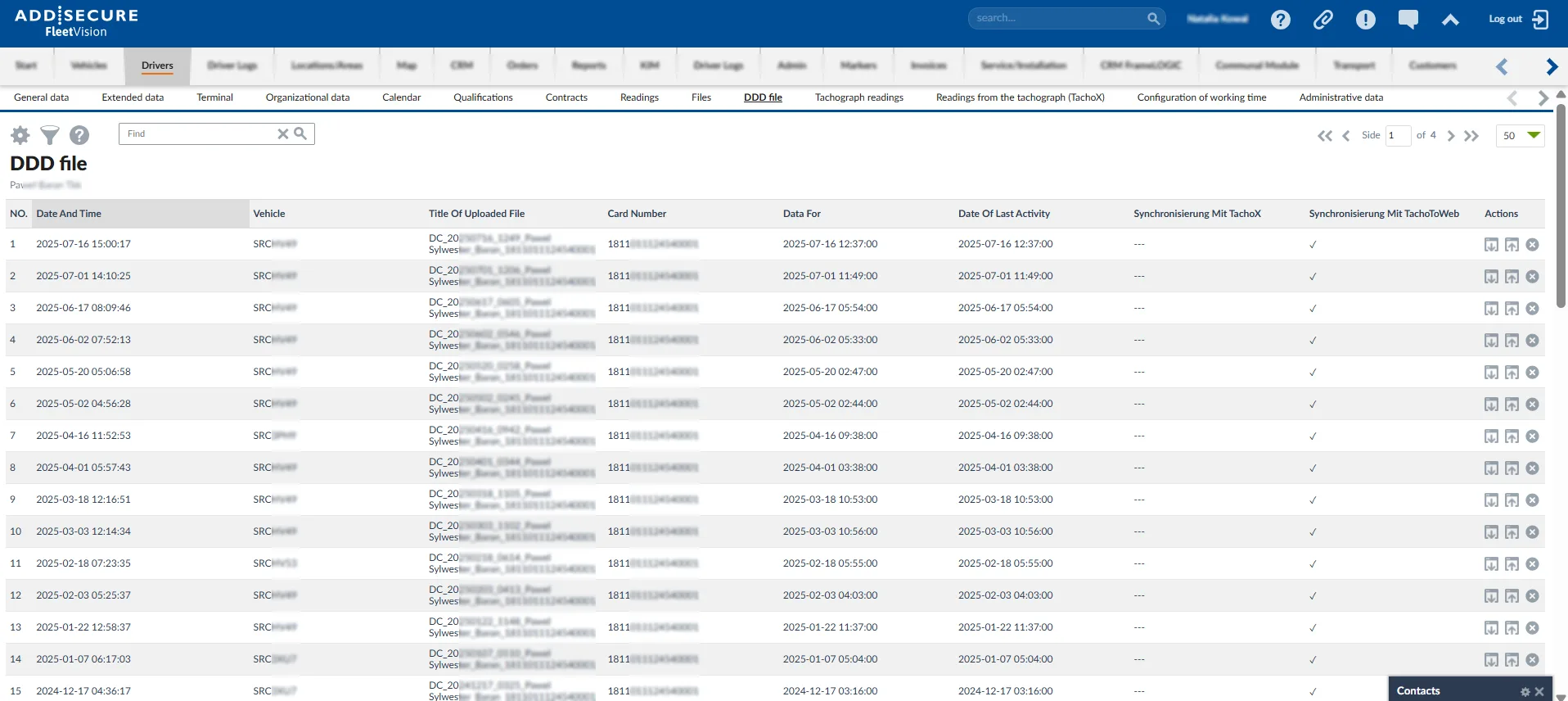
Task: Open the Administrative data sub-tab
Action: pyautogui.click(x=1341, y=97)
